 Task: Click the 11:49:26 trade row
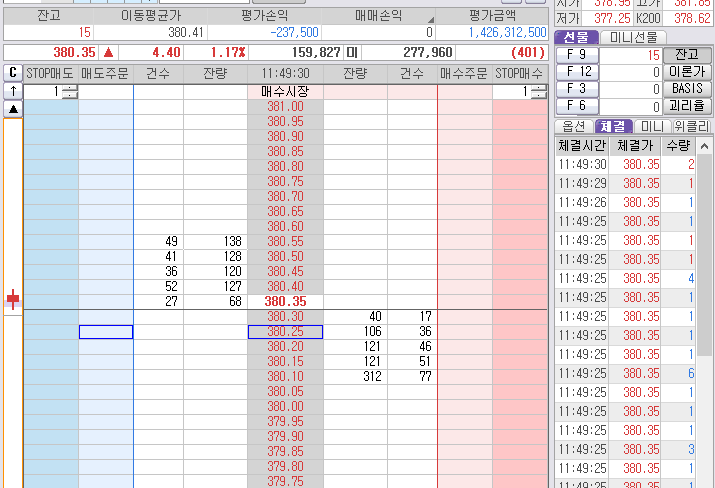coord(627,202)
